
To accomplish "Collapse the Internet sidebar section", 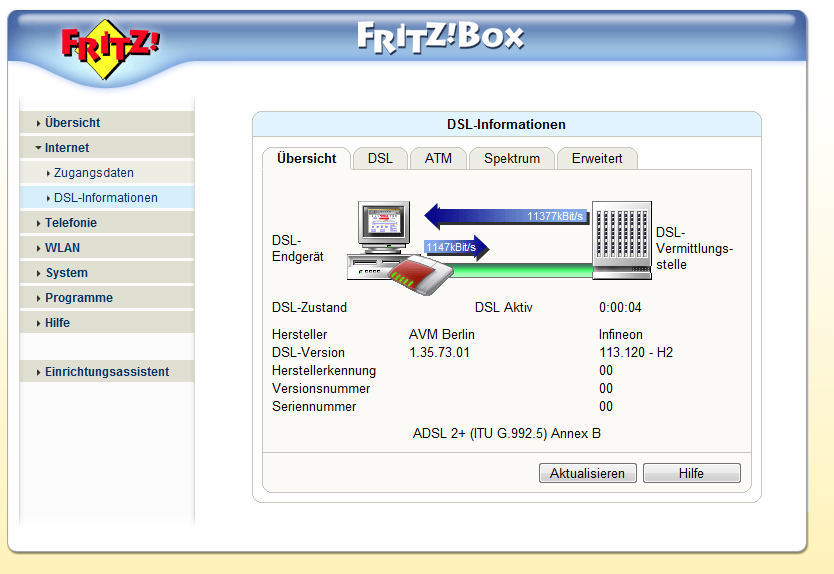I will (x=107, y=148).
